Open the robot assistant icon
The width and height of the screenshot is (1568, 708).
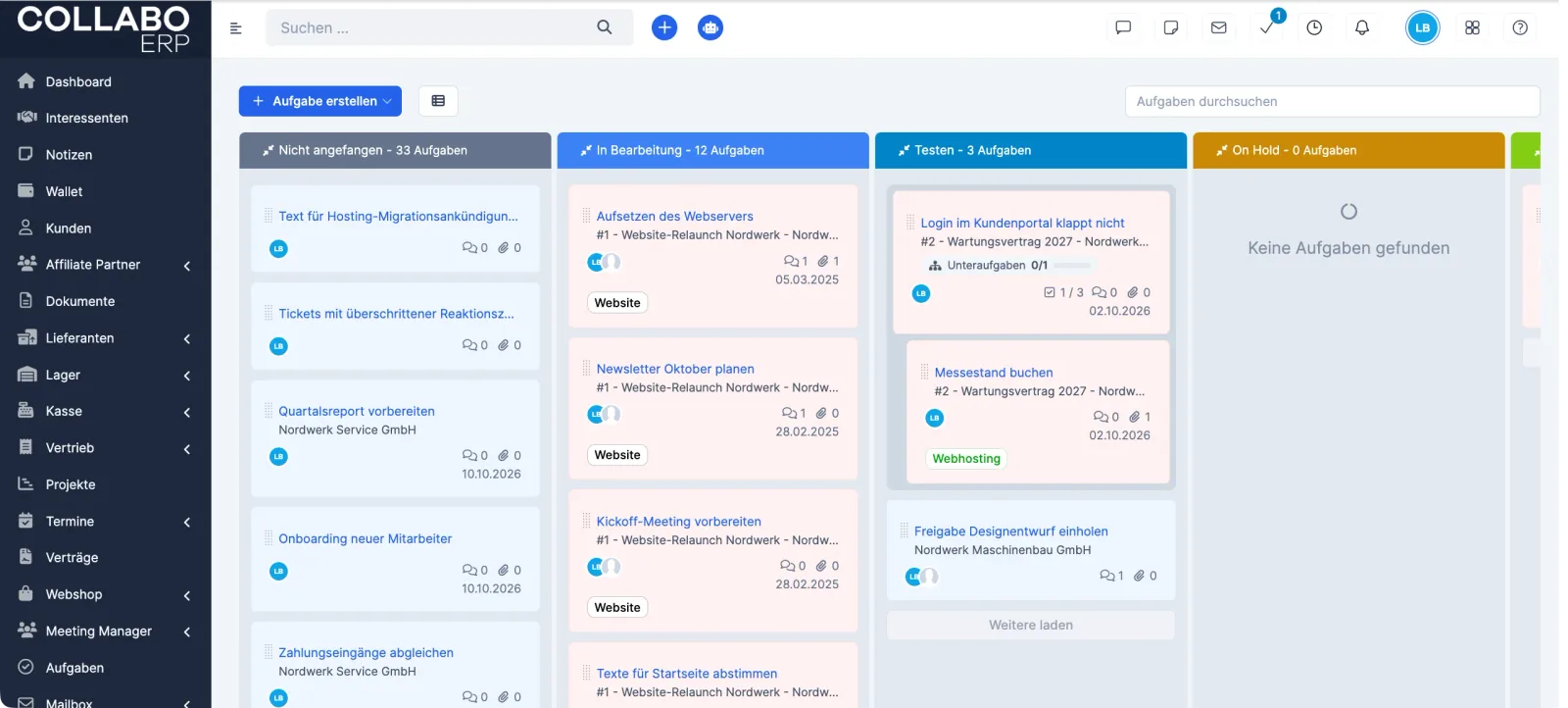[710, 27]
